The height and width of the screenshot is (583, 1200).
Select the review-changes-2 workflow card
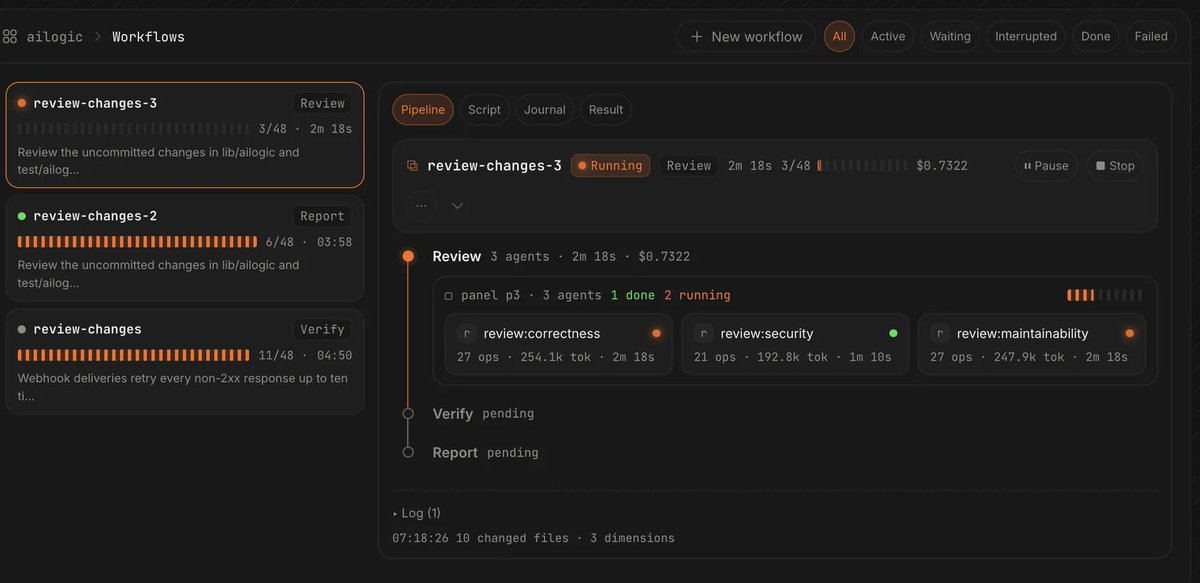tap(185, 248)
